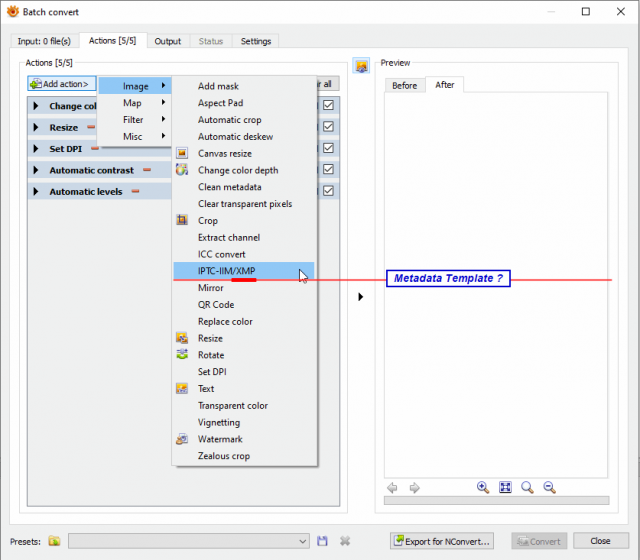Viewport: 640px width, 560px height.
Task: Click the preview progress bar below the arrows
Action: pyautogui.click(x=497, y=500)
